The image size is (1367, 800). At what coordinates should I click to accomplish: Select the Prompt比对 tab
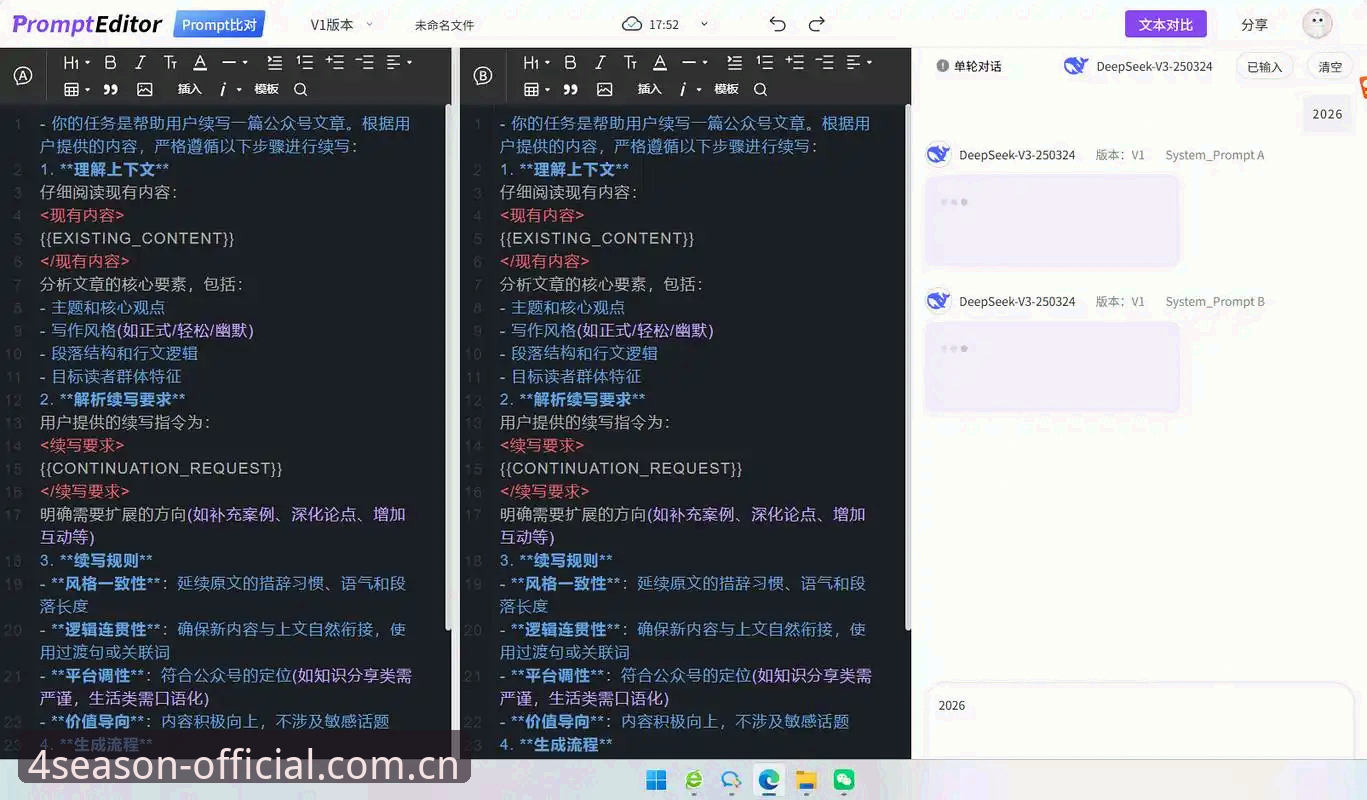(x=219, y=24)
